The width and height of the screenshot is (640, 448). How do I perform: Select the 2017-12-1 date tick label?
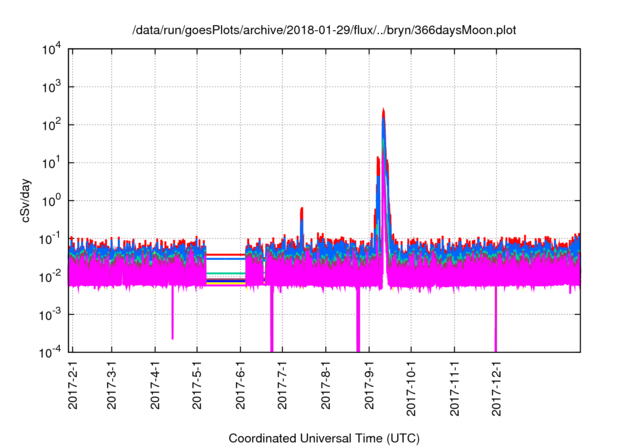(x=495, y=385)
